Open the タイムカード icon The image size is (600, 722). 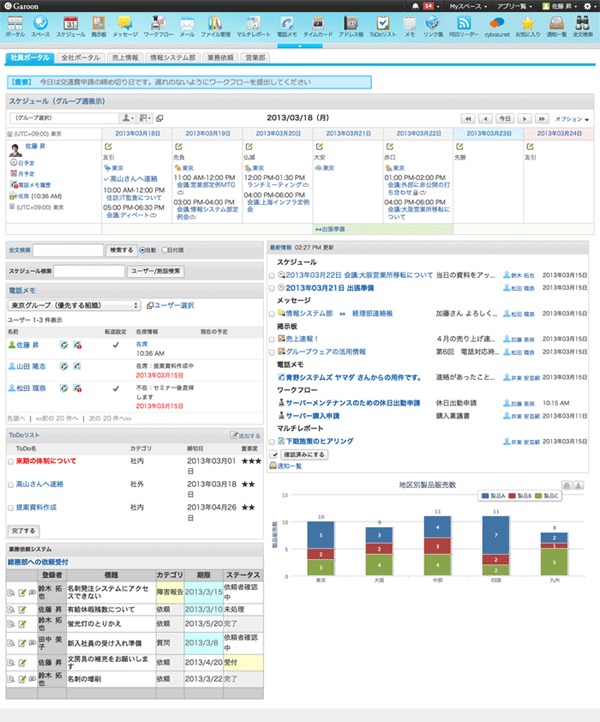pyautogui.click(x=318, y=24)
